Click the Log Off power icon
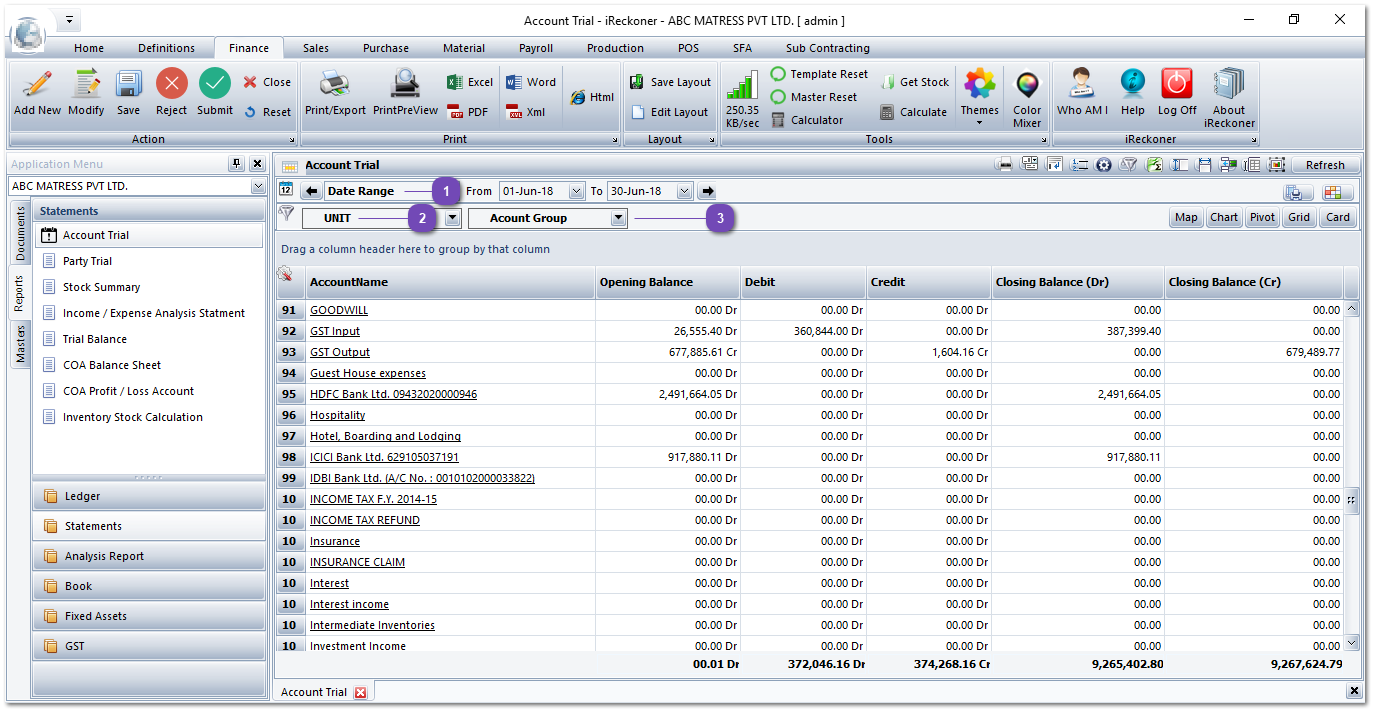The width and height of the screenshot is (1374, 712). [1177, 85]
